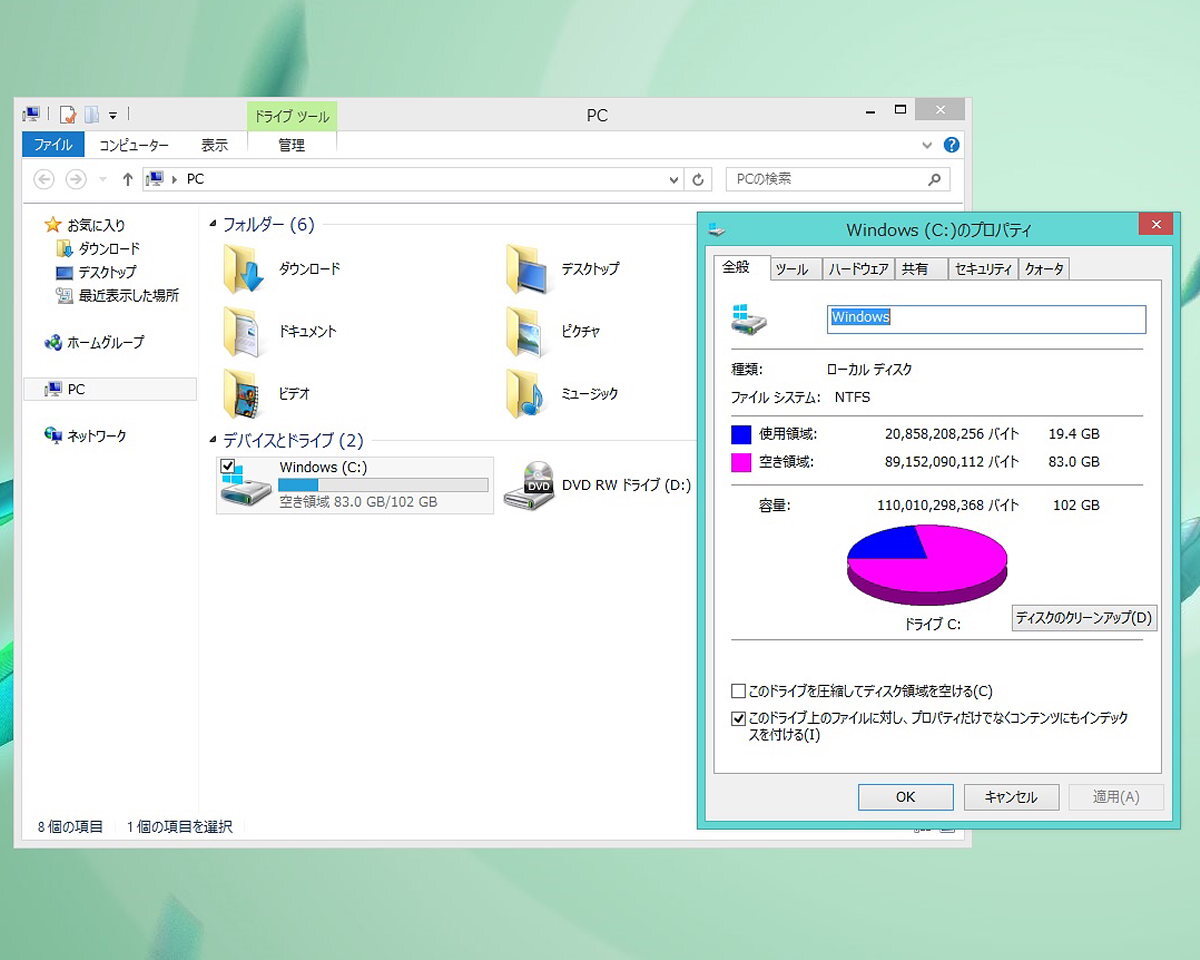Viewport: 1200px width, 960px height.
Task: Switch to the ハードウェア tab
Action: tap(858, 269)
